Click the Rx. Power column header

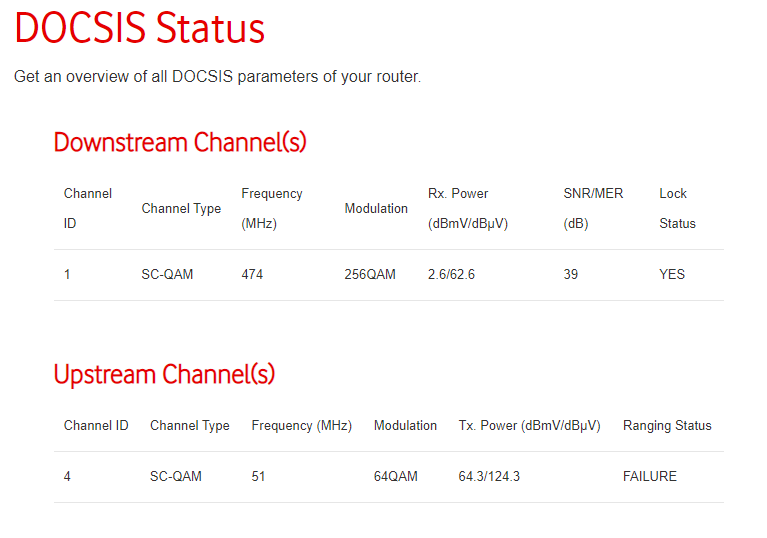(468, 208)
